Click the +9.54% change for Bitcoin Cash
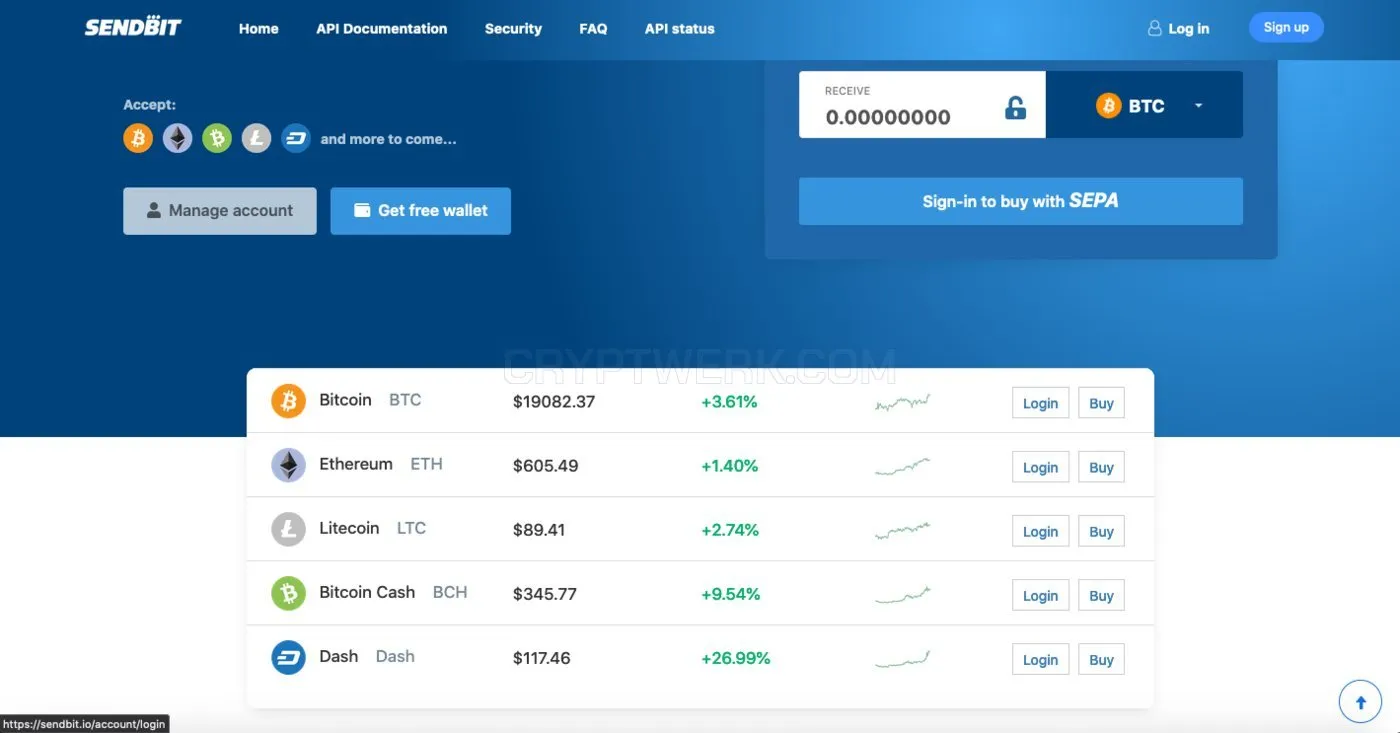Screen dimensions: 1400x733 point(730,594)
